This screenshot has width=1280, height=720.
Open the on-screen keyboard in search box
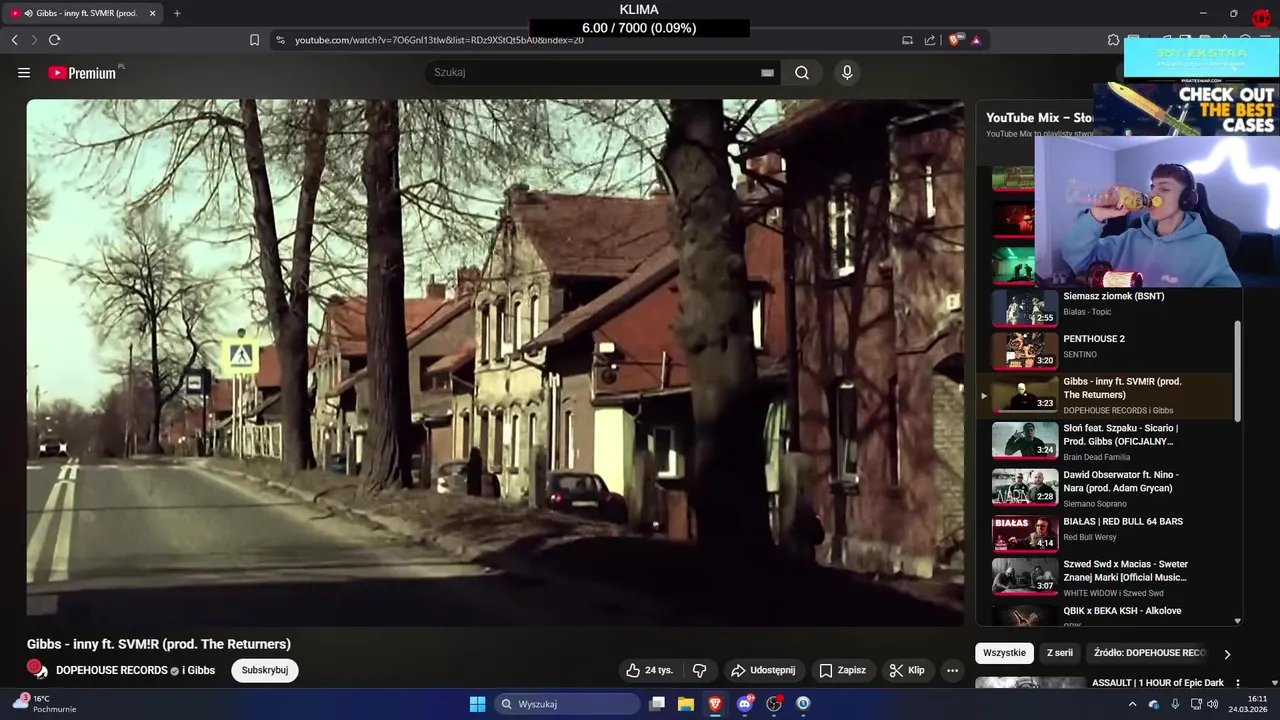click(x=767, y=73)
